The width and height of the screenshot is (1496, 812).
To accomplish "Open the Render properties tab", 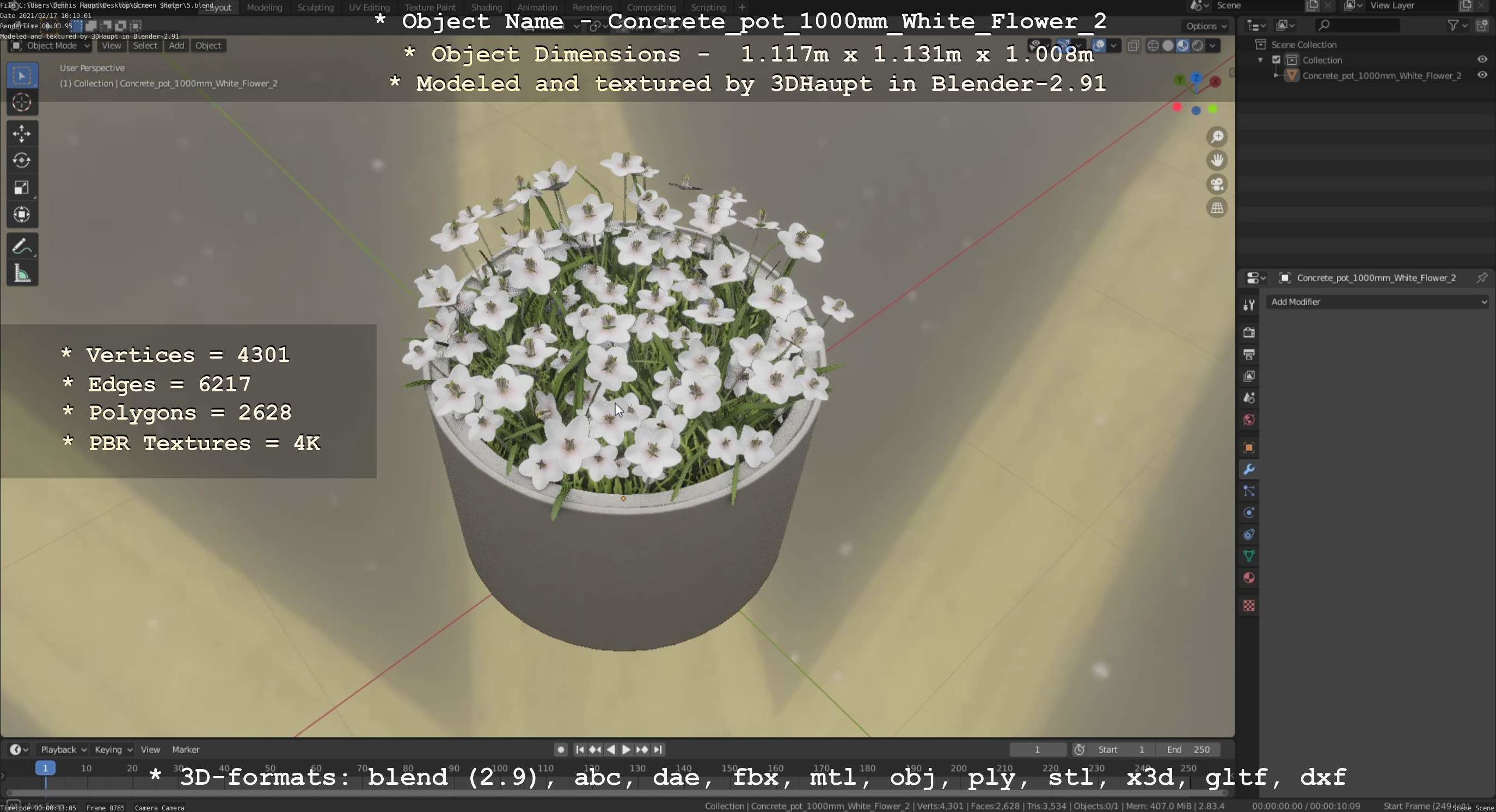I will click(1249, 332).
